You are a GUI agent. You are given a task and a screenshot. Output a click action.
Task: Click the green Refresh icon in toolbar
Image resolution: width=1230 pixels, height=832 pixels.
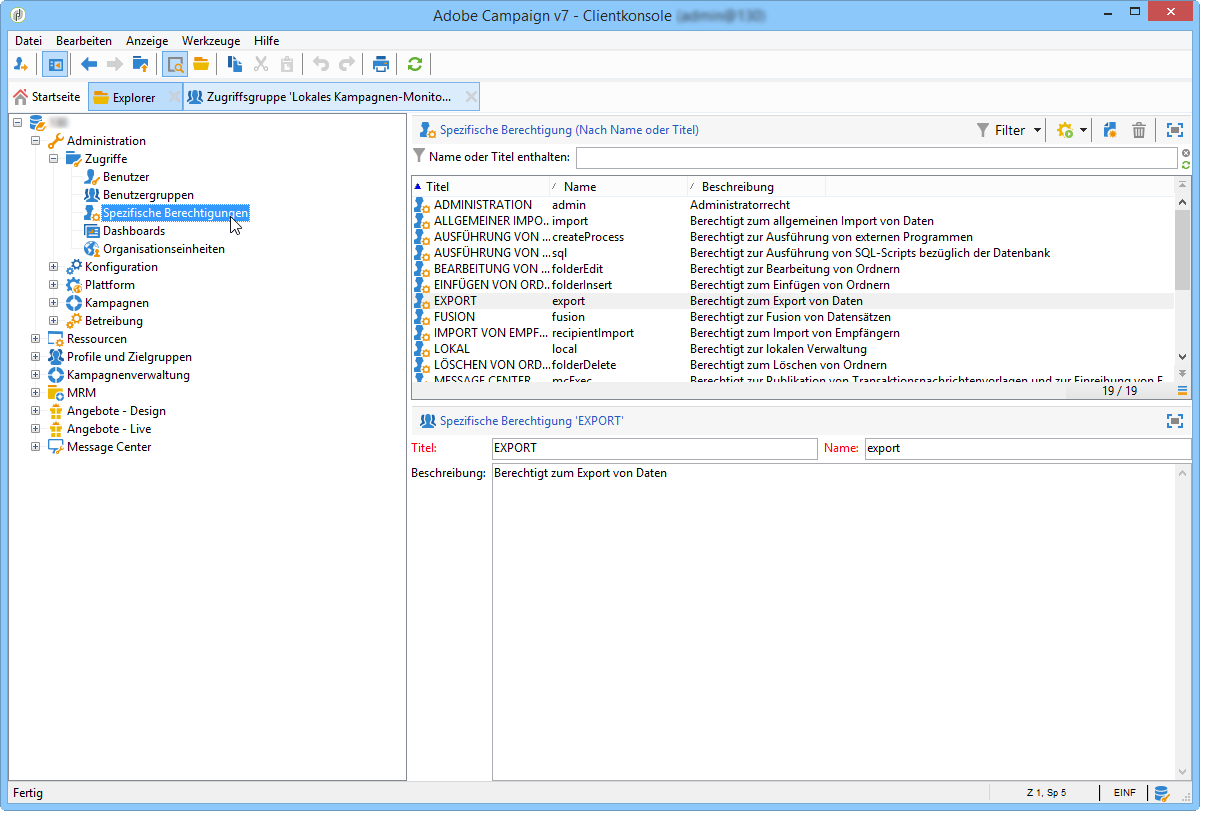[415, 64]
